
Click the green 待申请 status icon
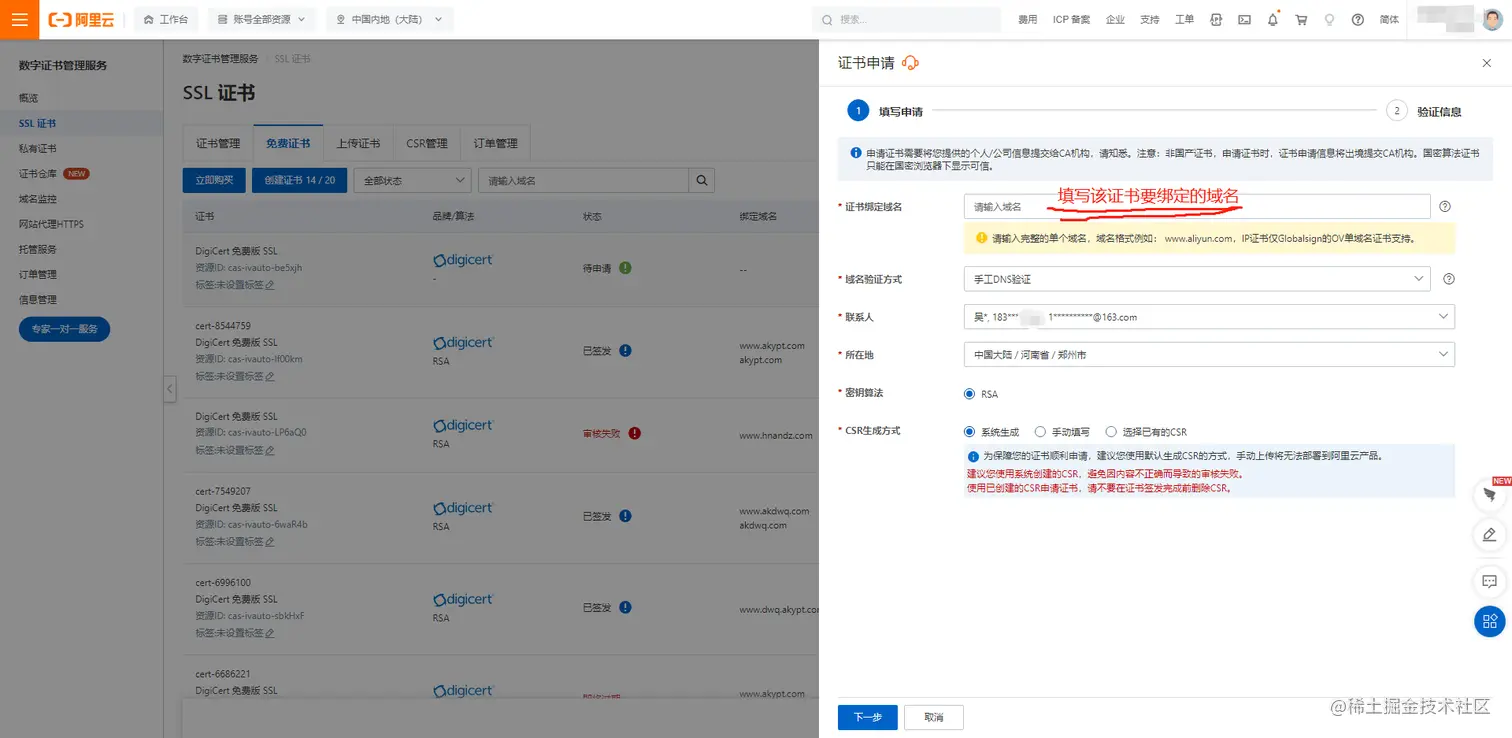(625, 268)
